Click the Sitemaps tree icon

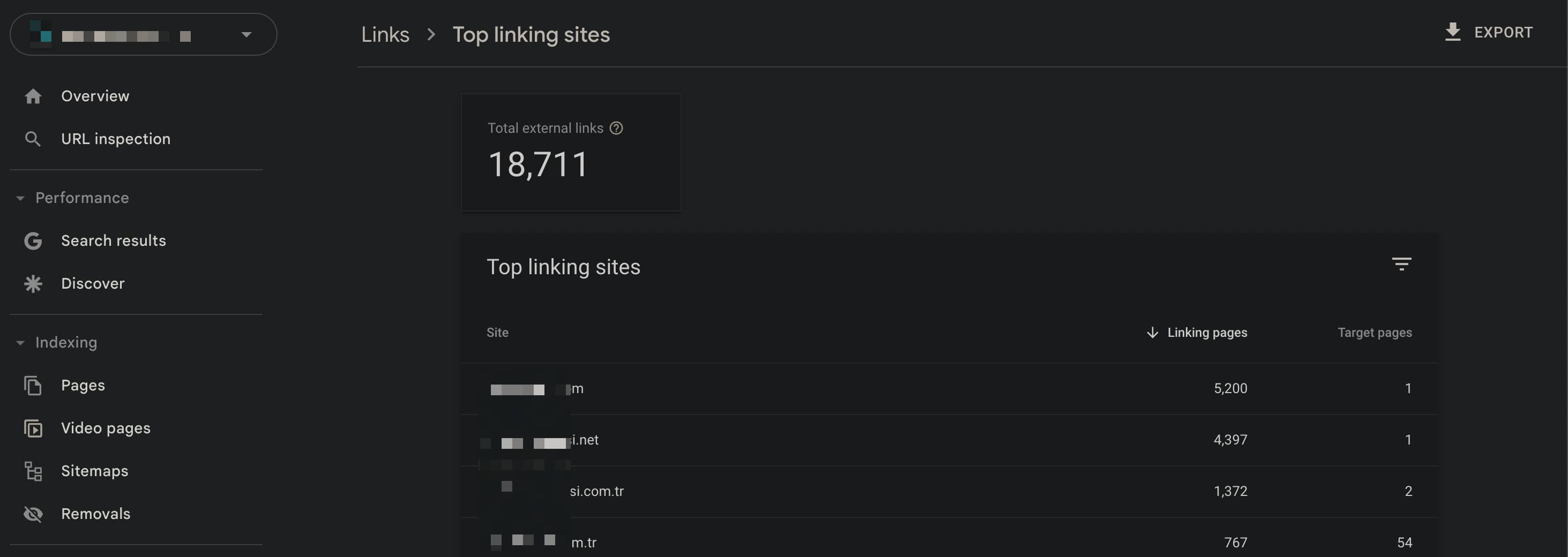pos(33,471)
